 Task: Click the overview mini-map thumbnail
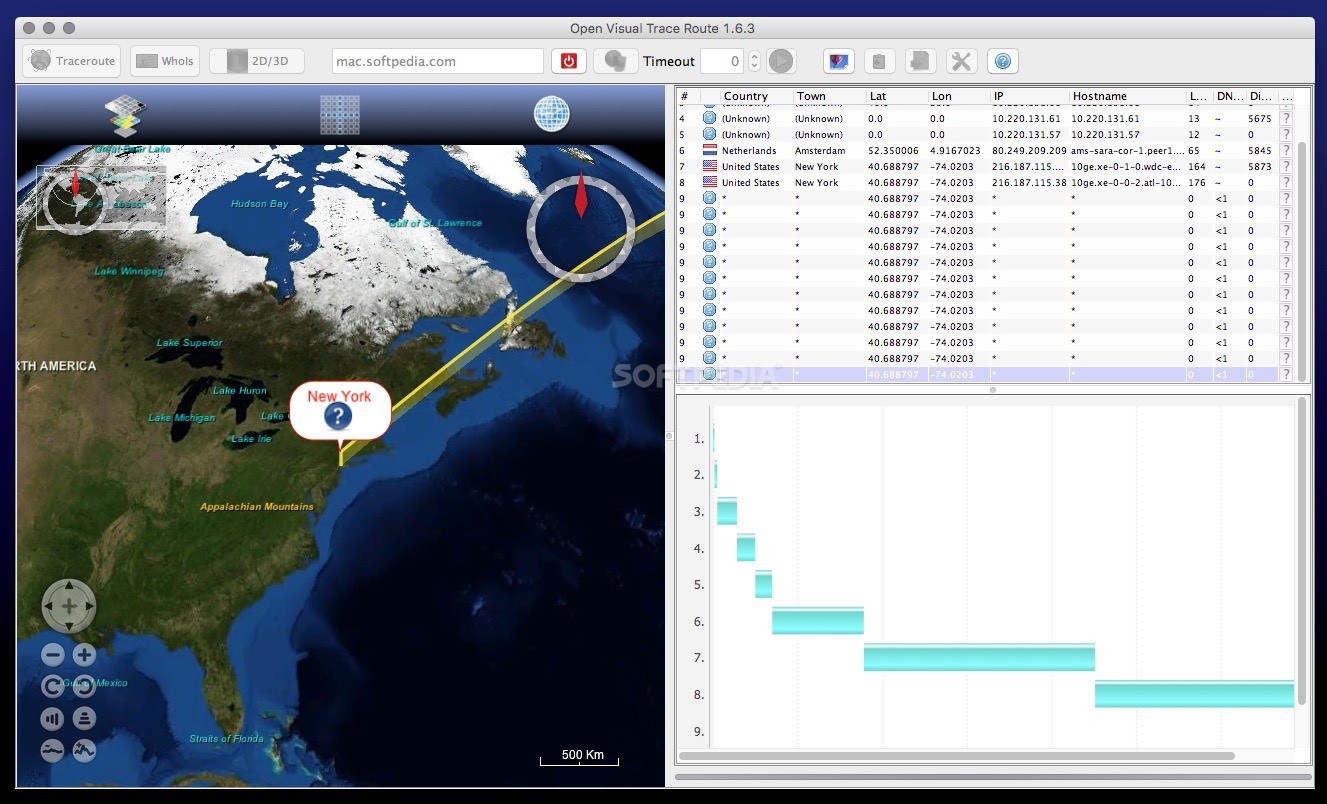coord(101,197)
